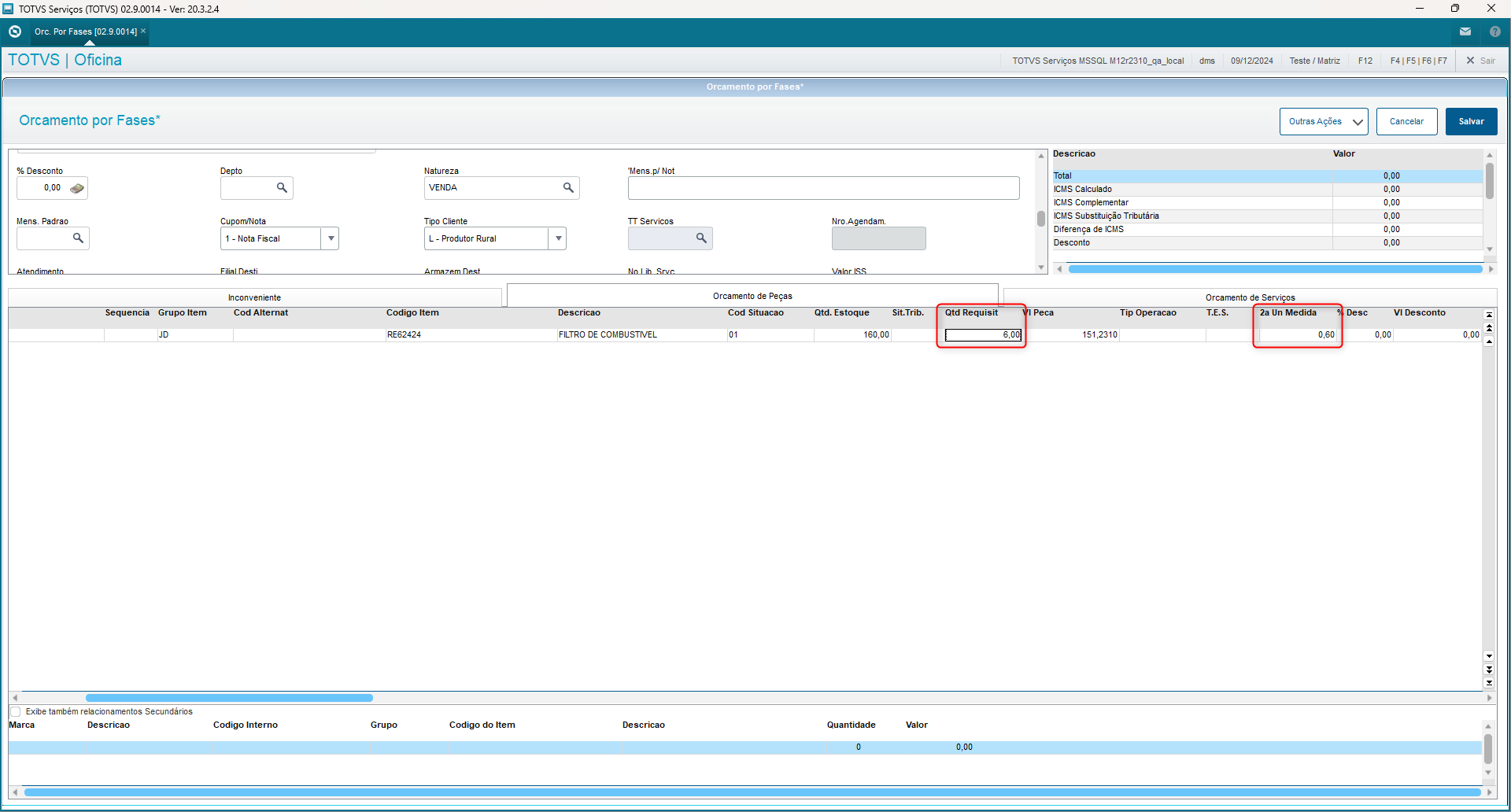Expand the Tipo Cliente dropdown
This screenshot has height=812, width=1511.
pos(558,238)
